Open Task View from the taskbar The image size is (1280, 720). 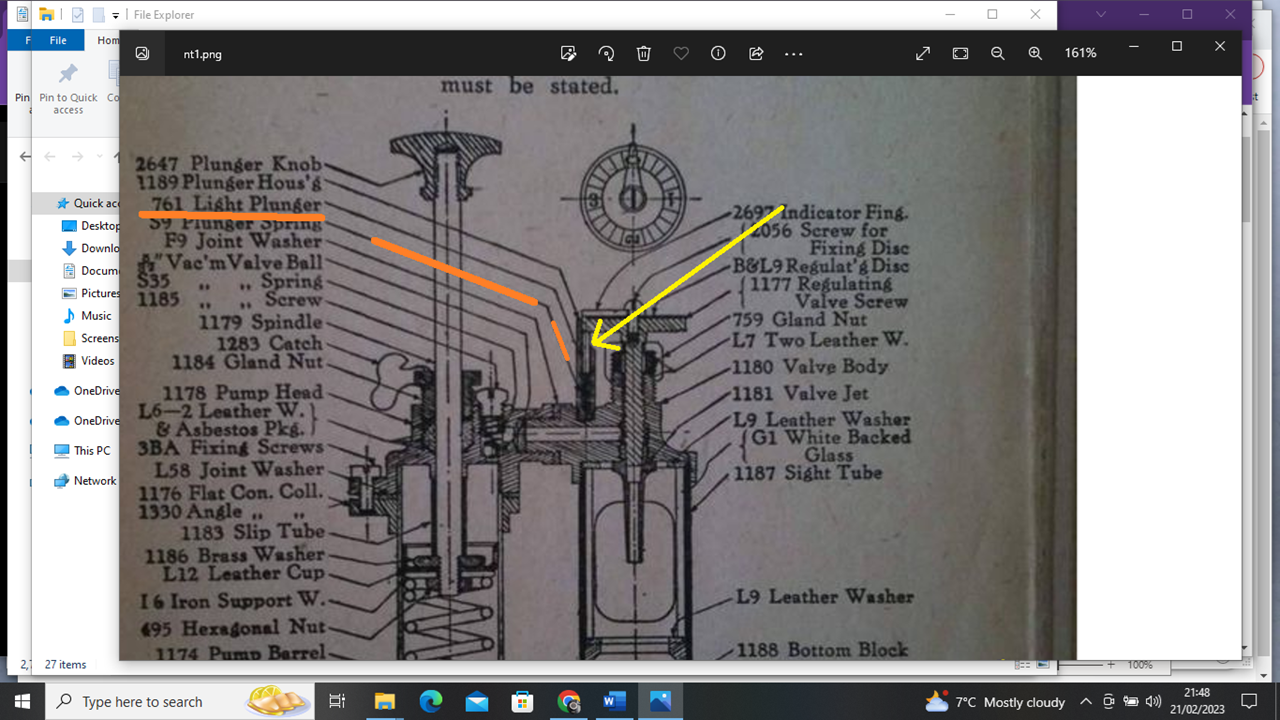(337, 701)
